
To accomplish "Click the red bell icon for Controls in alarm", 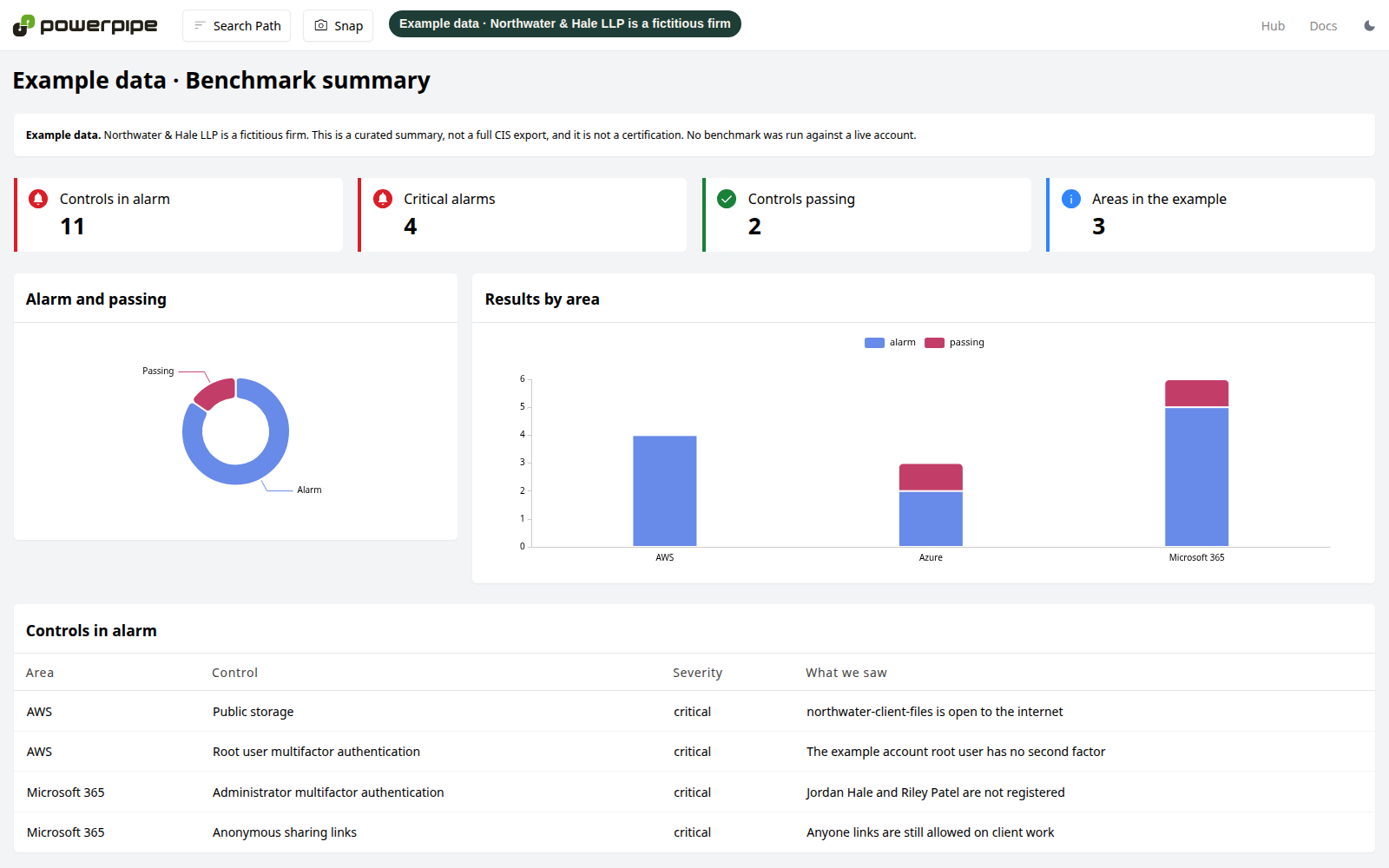I will coord(38,199).
